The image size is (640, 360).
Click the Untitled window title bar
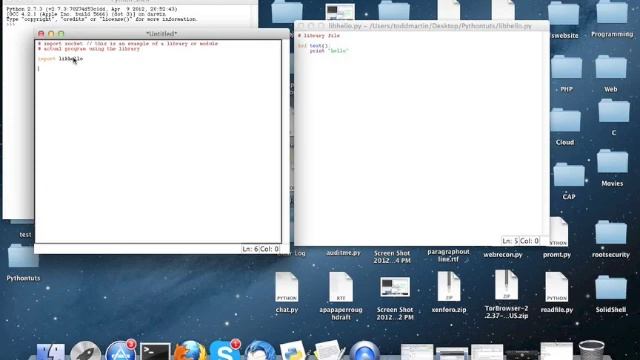click(x=162, y=33)
